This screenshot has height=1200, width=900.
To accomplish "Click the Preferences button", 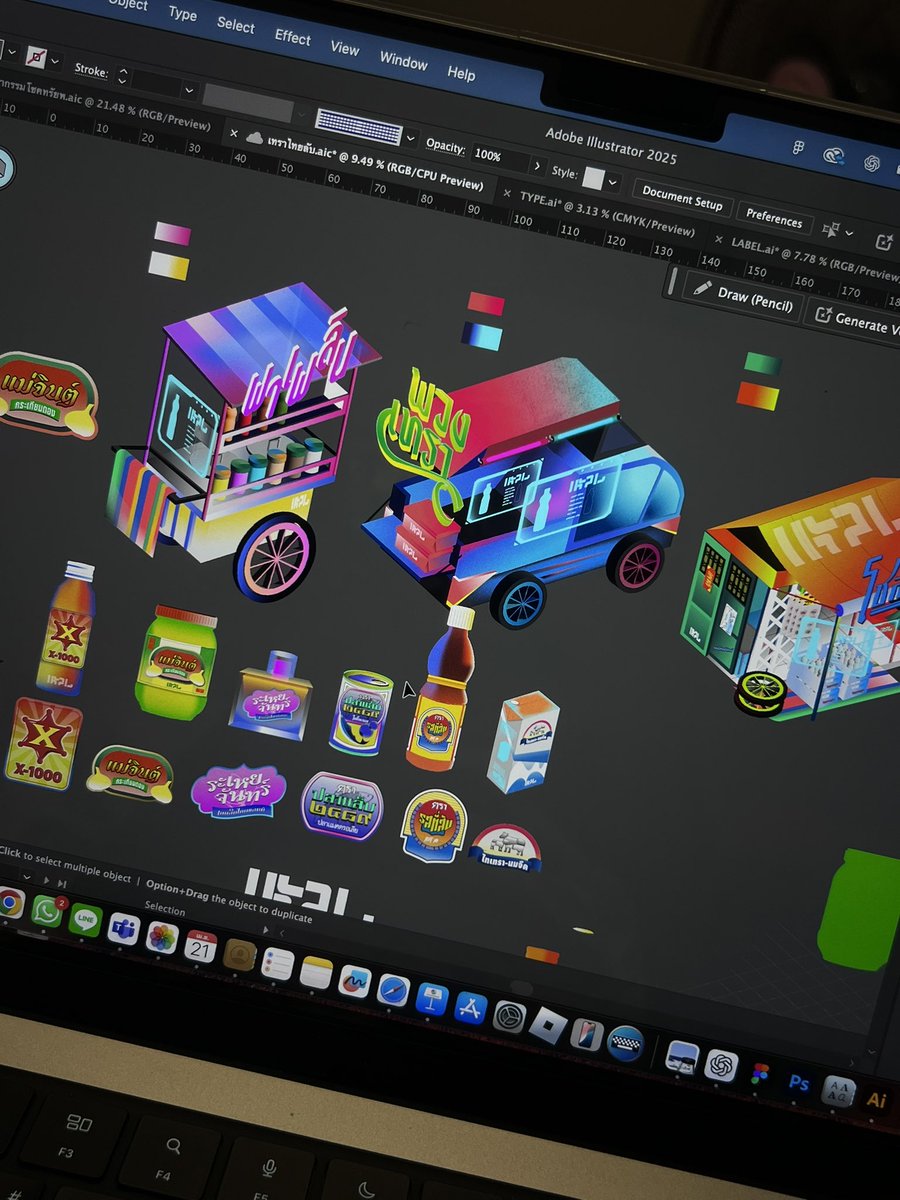I will coord(774,219).
